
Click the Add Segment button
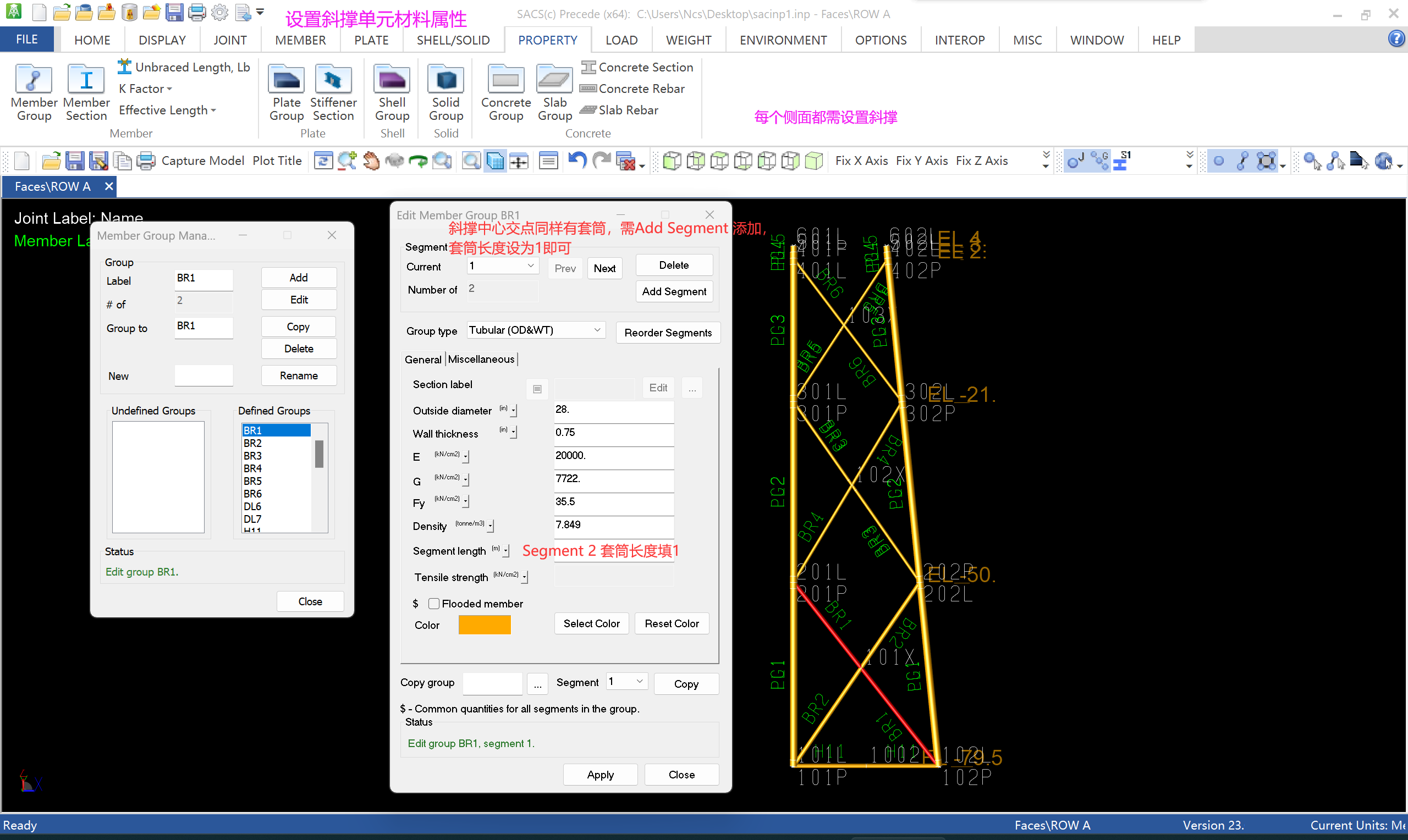[674, 291]
